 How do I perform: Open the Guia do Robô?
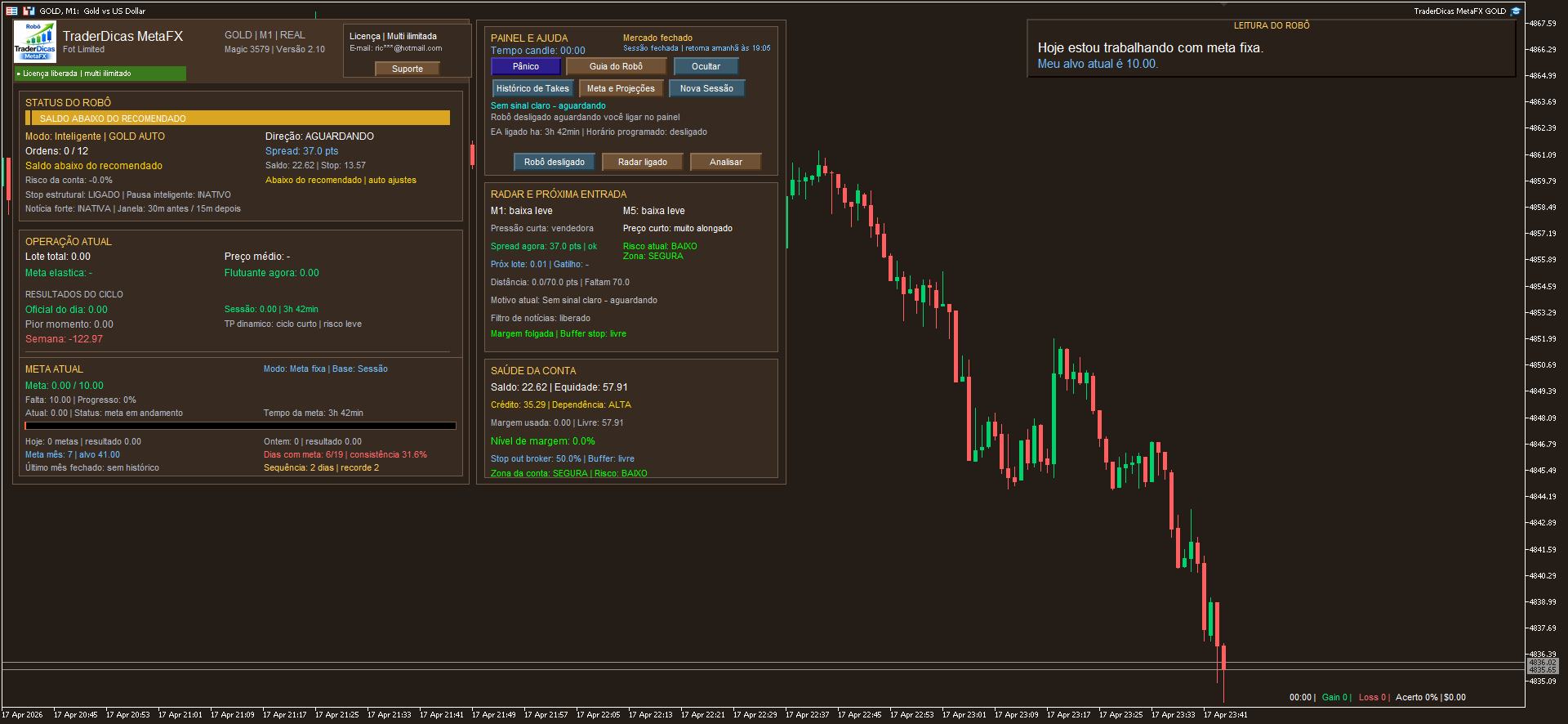[616, 66]
